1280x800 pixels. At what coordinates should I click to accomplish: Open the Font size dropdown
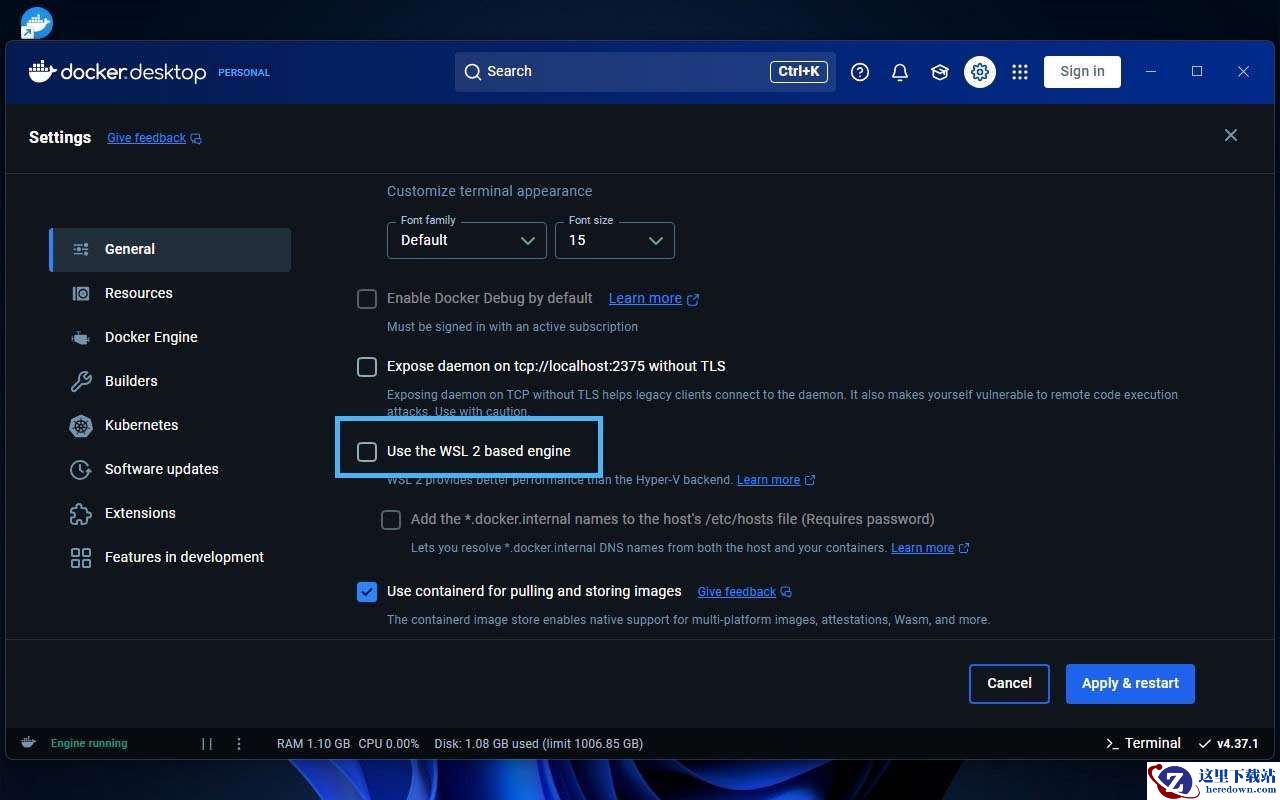tap(615, 240)
